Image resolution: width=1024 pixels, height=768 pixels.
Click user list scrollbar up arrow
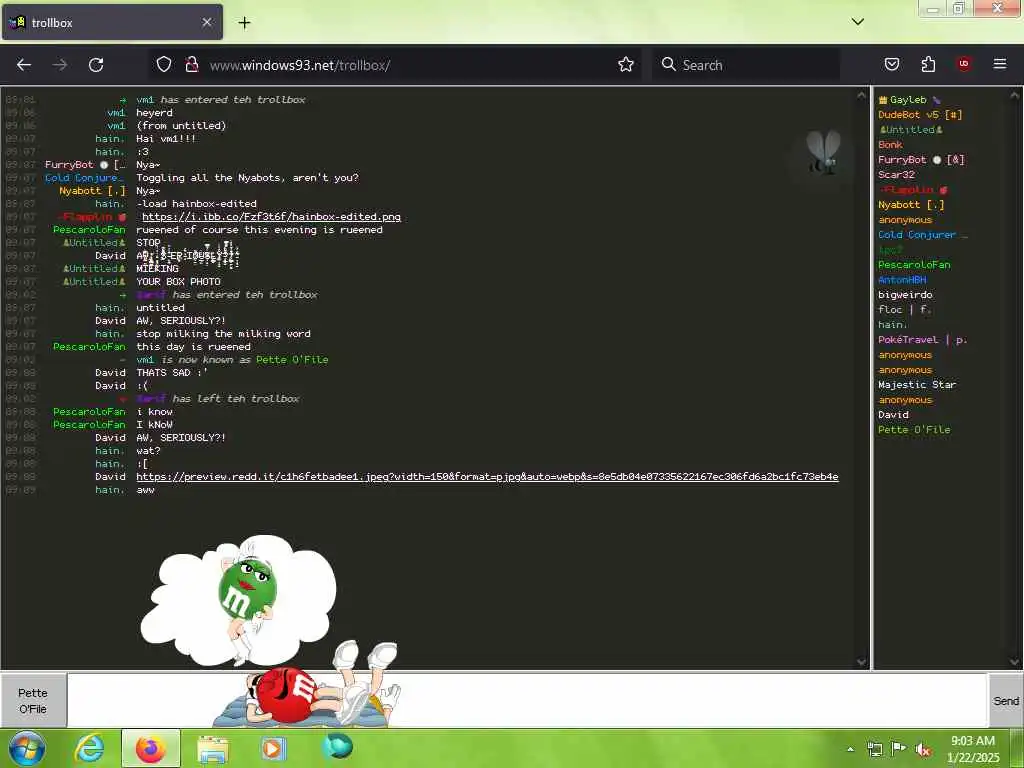(1014, 95)
